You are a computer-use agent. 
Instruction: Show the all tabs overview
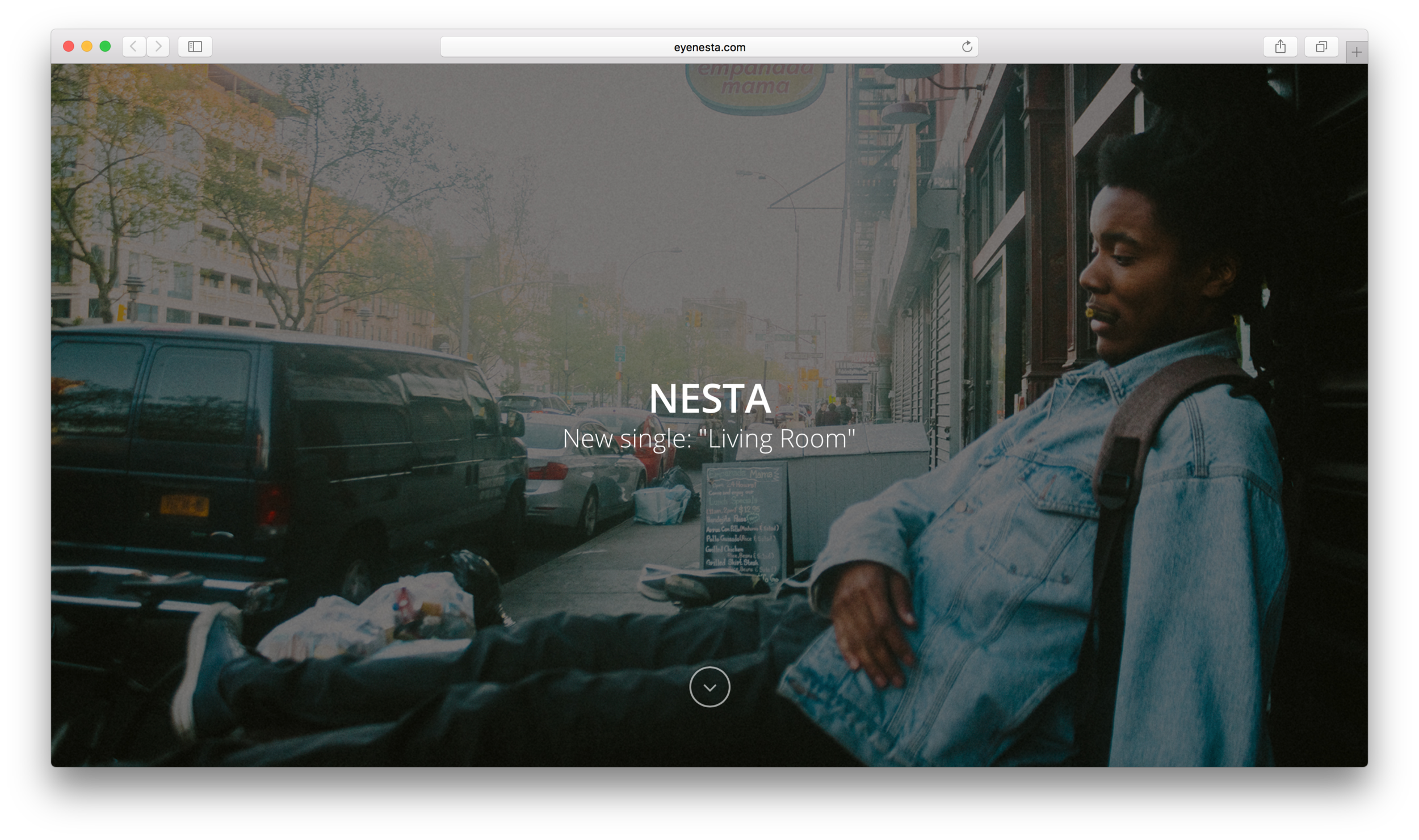1321,47
